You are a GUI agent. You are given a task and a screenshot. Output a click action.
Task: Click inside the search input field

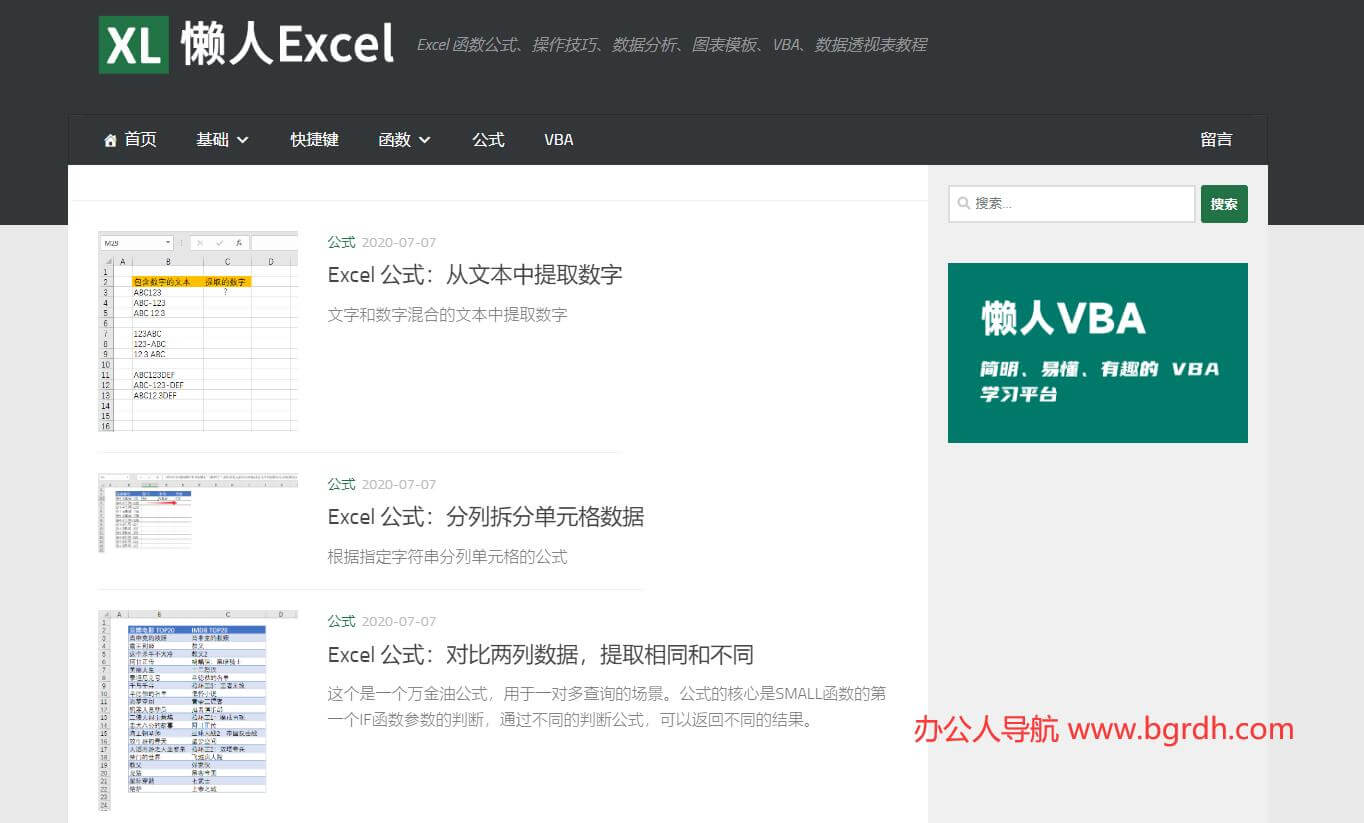click(1070, 203)
